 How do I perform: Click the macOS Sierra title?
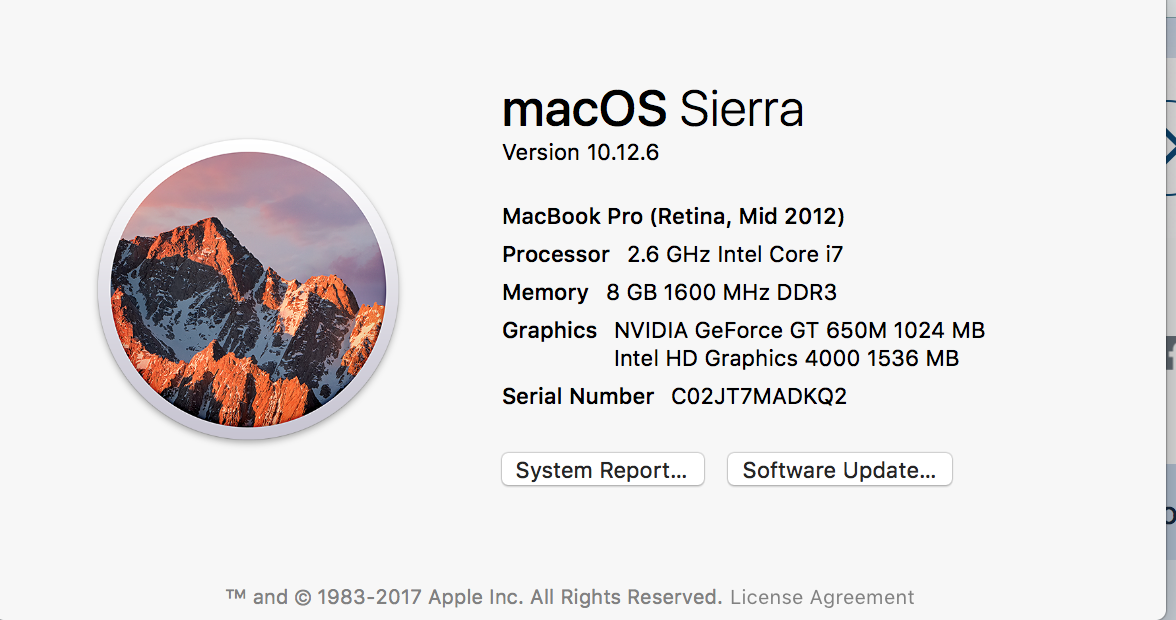point(652,109)
